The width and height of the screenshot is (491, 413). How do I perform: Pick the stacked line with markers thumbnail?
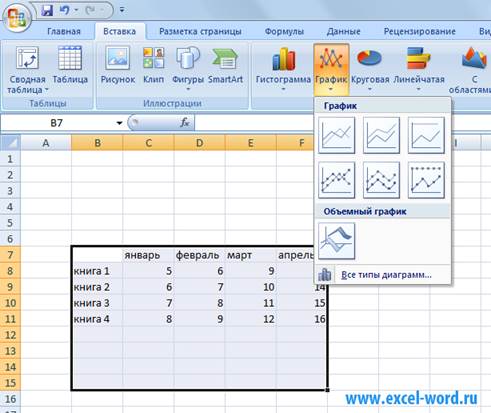tap(381, 180)
